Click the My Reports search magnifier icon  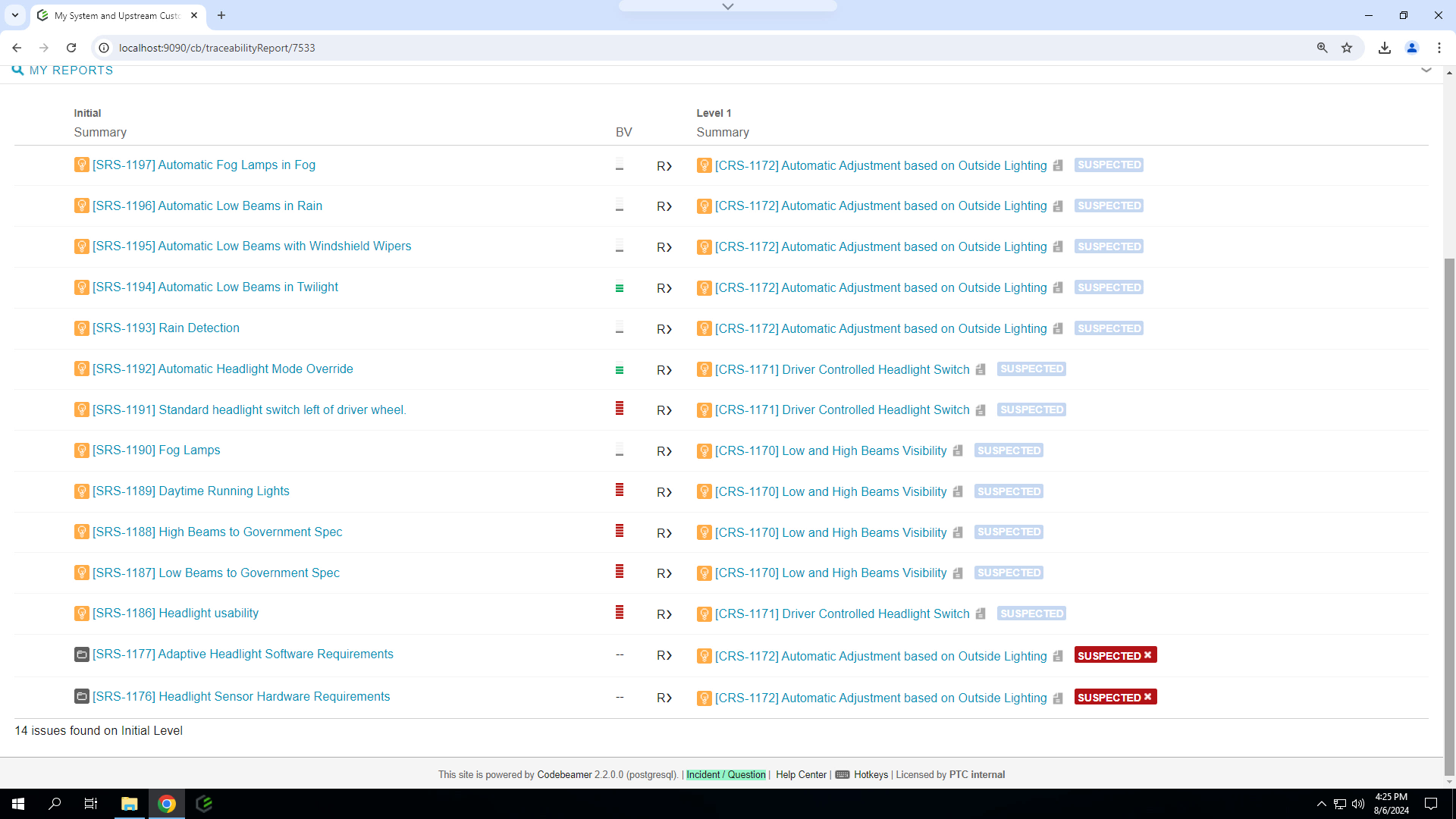point(18,70)
